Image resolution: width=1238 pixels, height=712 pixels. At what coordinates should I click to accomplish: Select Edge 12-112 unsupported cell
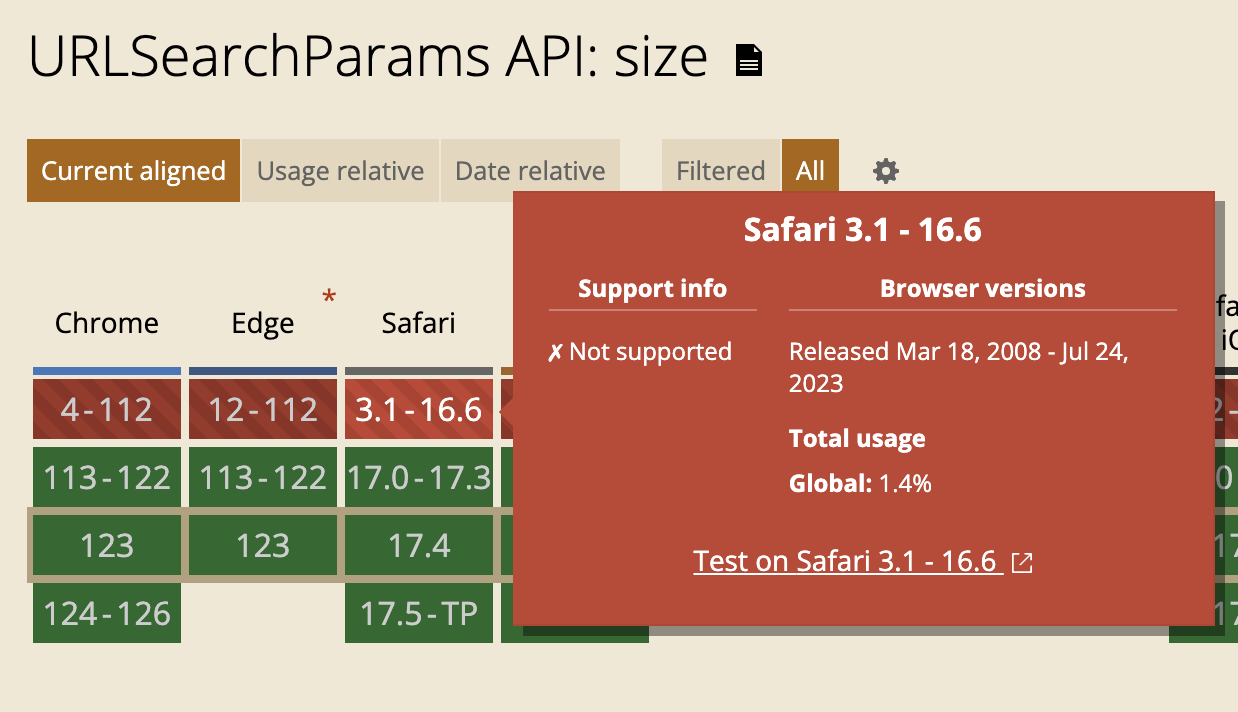pos(263,409)
